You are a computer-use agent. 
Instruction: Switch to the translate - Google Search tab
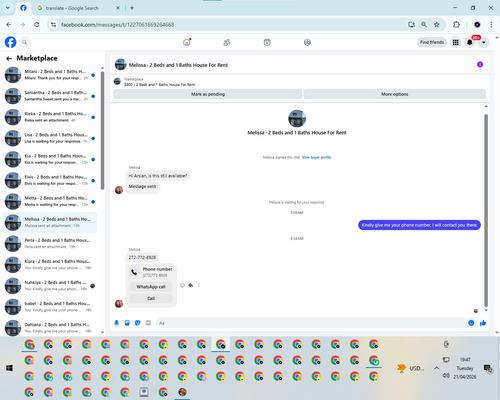pos(78,8)
